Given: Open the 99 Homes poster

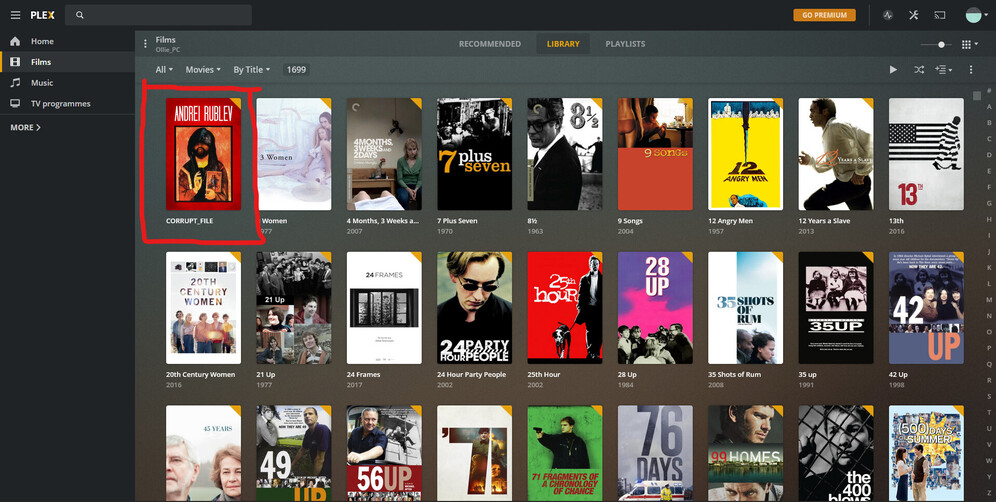Looking at the screenshot, I should [746, 454].
